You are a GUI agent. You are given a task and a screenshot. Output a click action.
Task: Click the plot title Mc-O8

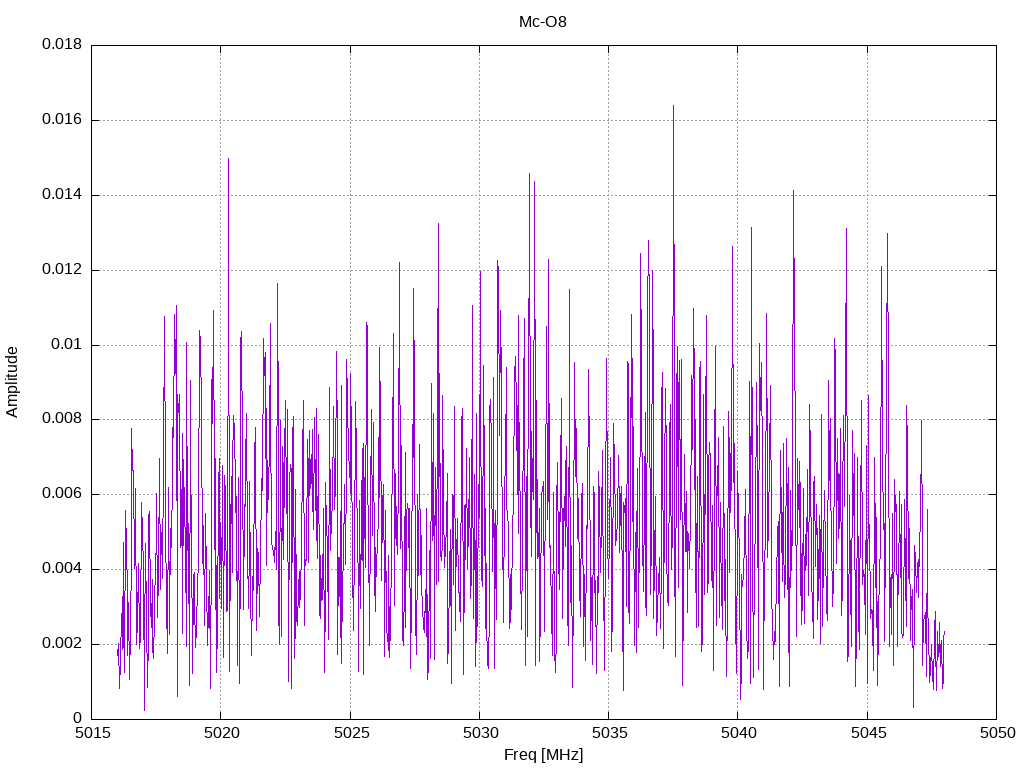[x=543, y=22]
